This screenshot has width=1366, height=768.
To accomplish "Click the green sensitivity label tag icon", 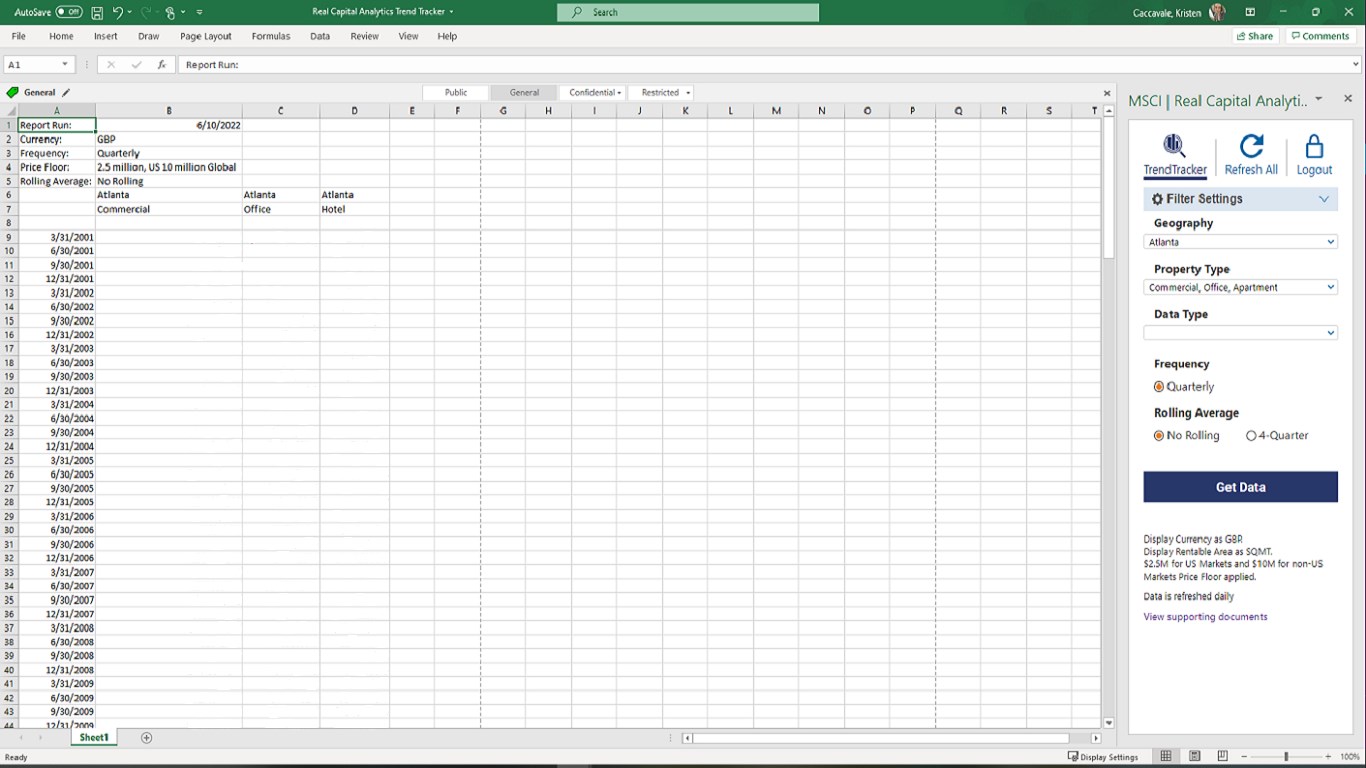I will (12, 92).
